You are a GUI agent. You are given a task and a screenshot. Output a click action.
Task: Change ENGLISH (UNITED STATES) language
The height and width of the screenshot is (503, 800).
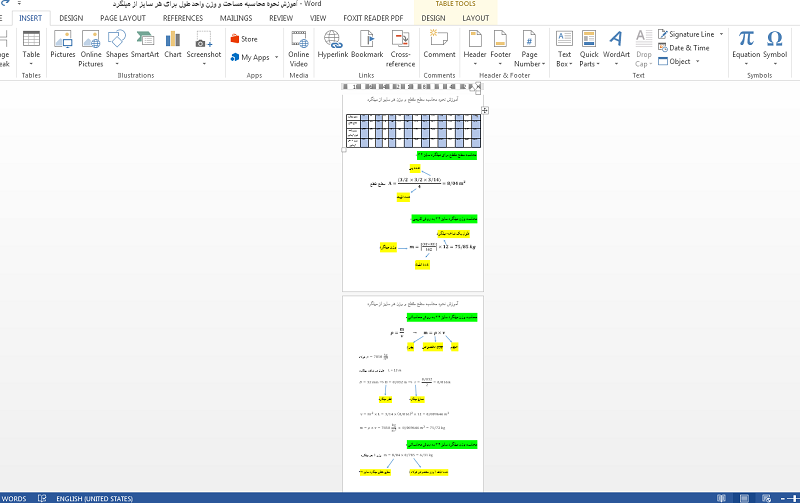tap(94, 498)
